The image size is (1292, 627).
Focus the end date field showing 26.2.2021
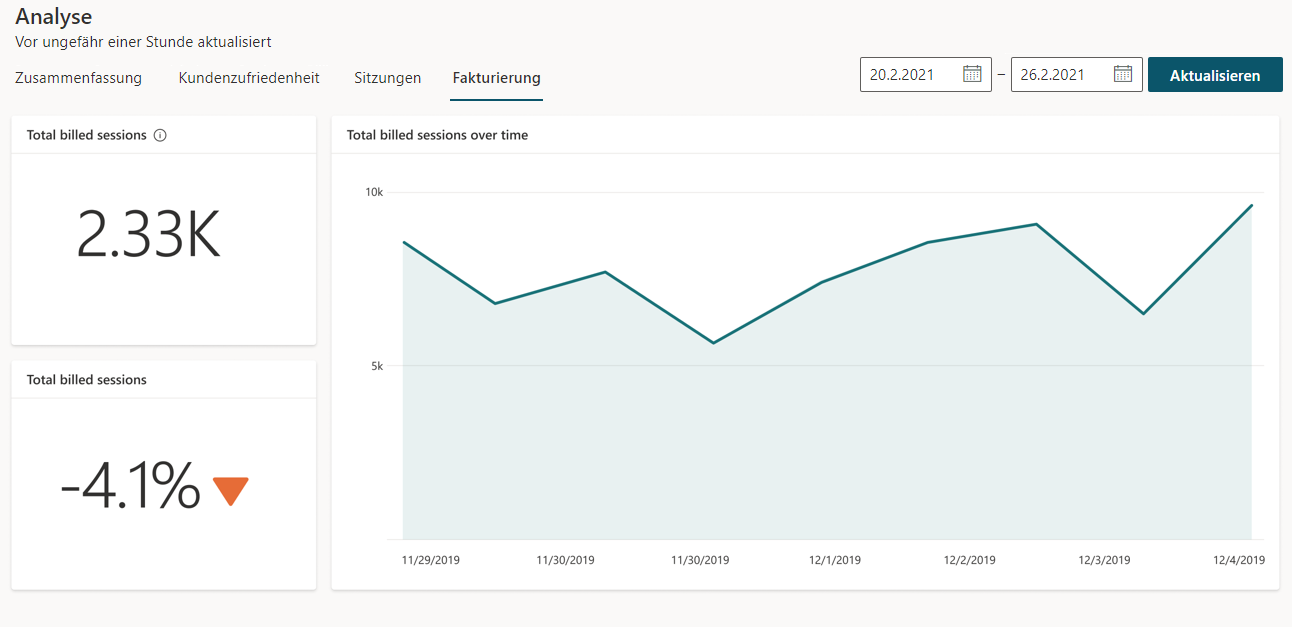pyautogui.click(x=1060, y=75)
